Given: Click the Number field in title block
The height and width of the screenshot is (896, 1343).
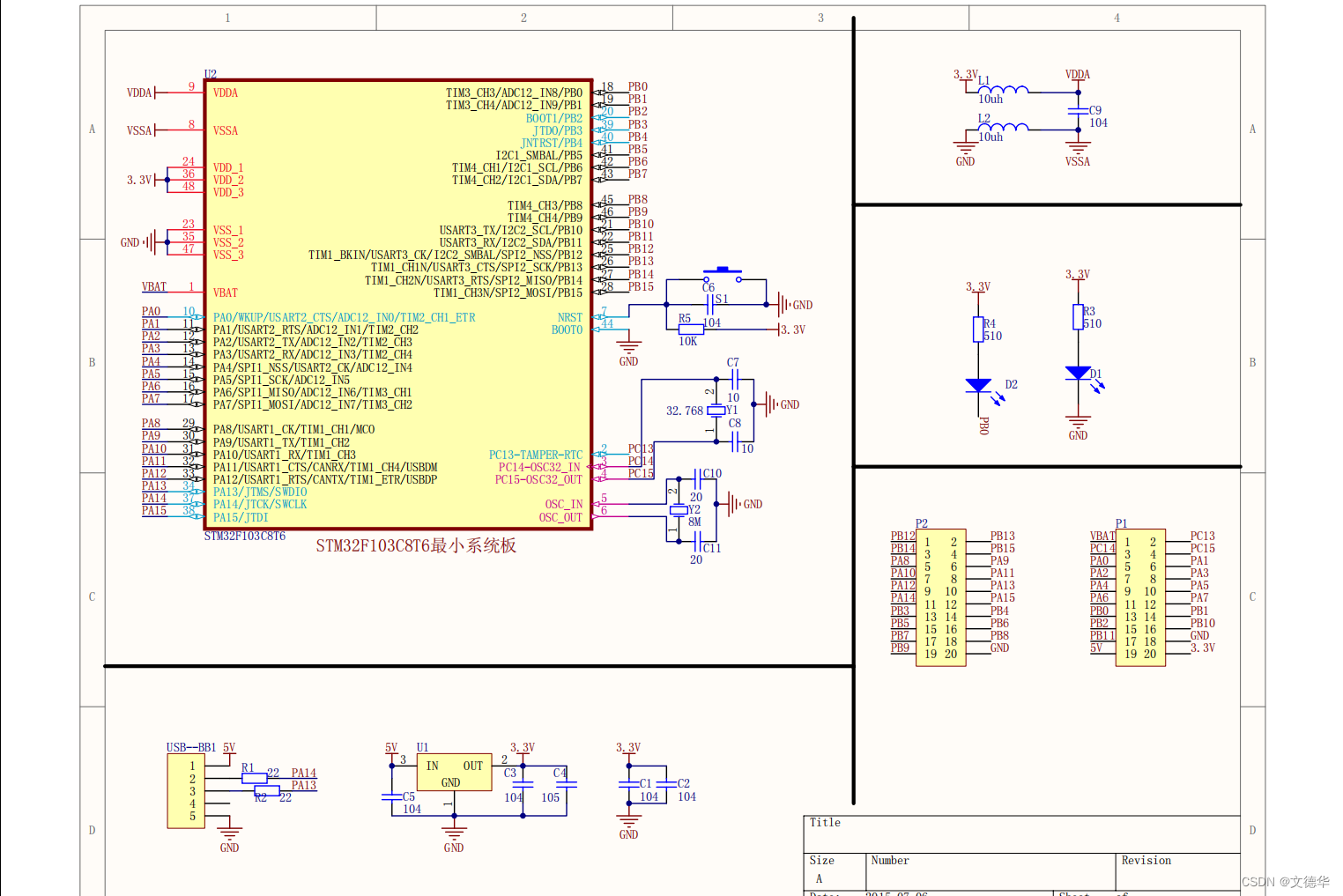Looking at the screenshot, I should (990, 871).
